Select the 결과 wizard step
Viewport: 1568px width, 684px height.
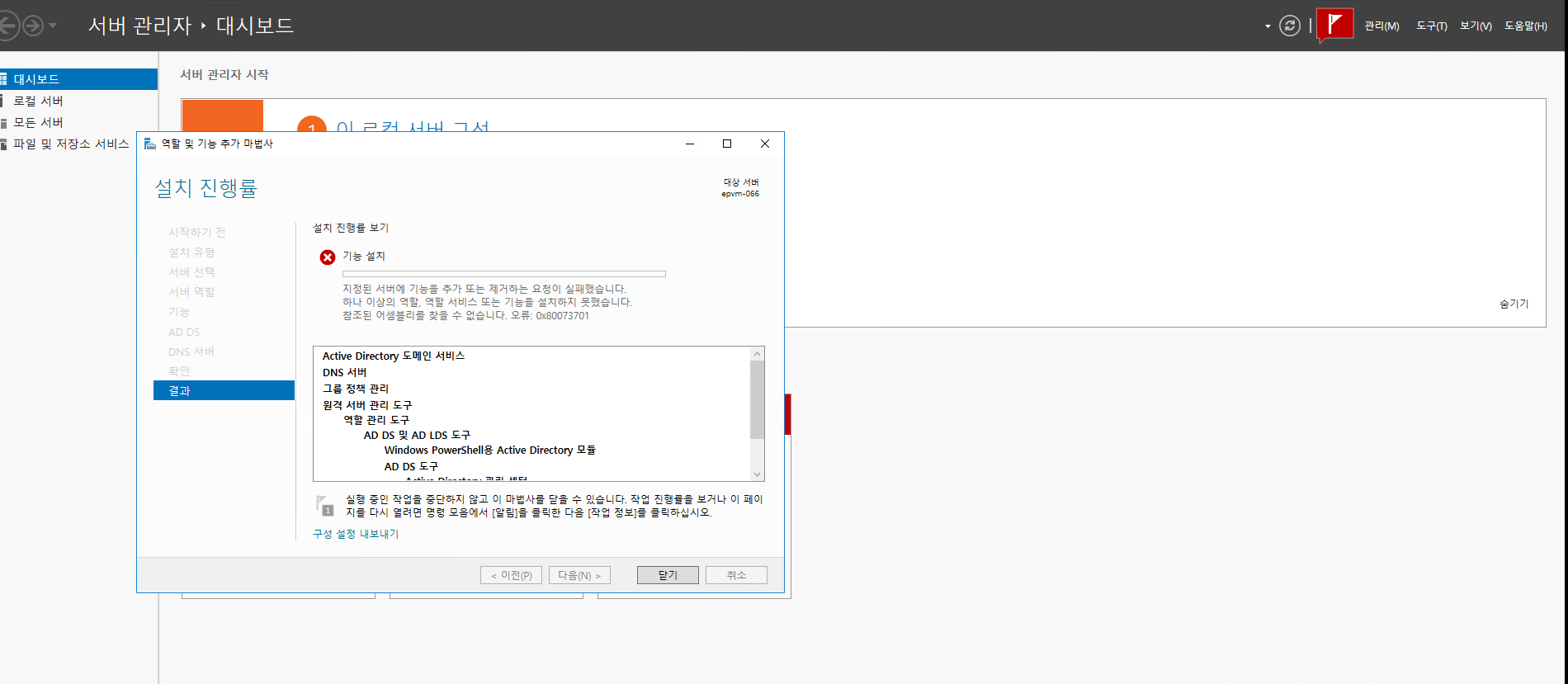click(224, 390)
